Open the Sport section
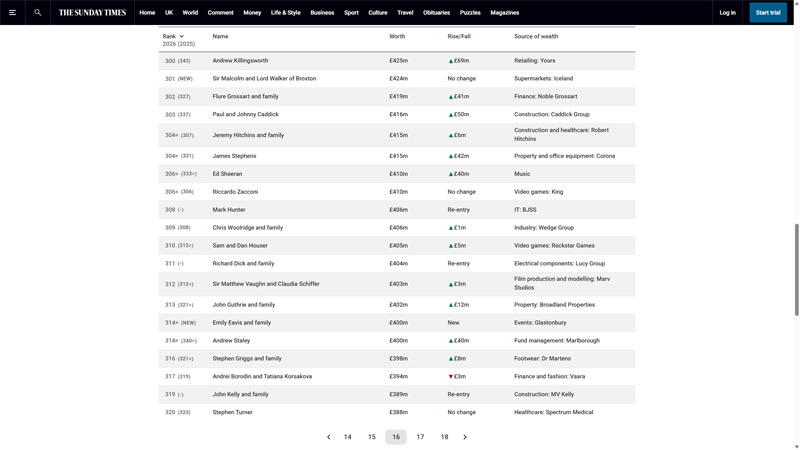This screenshot has width=800, height=450. (x=351, y=12)
